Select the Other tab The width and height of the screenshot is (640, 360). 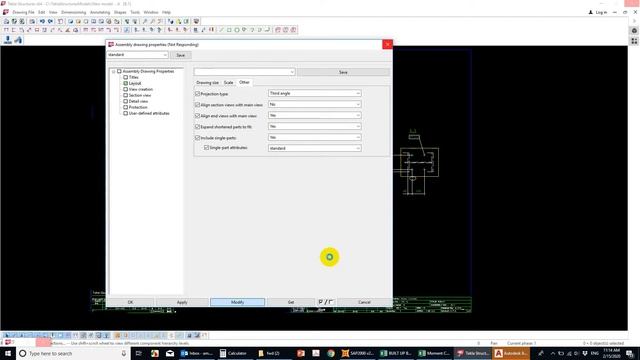click(x=244, y=82)
